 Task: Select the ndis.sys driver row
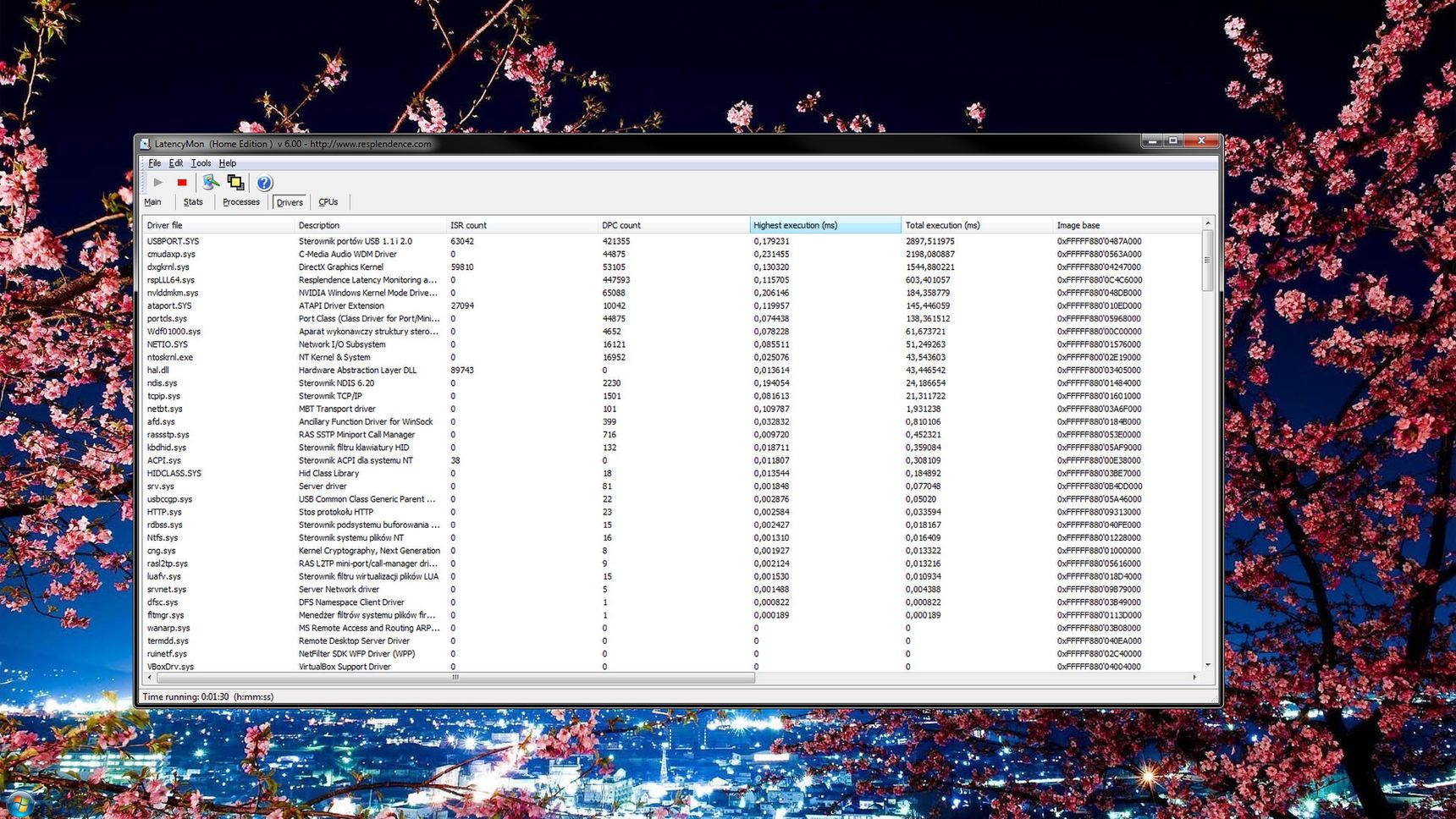point(672,383)
